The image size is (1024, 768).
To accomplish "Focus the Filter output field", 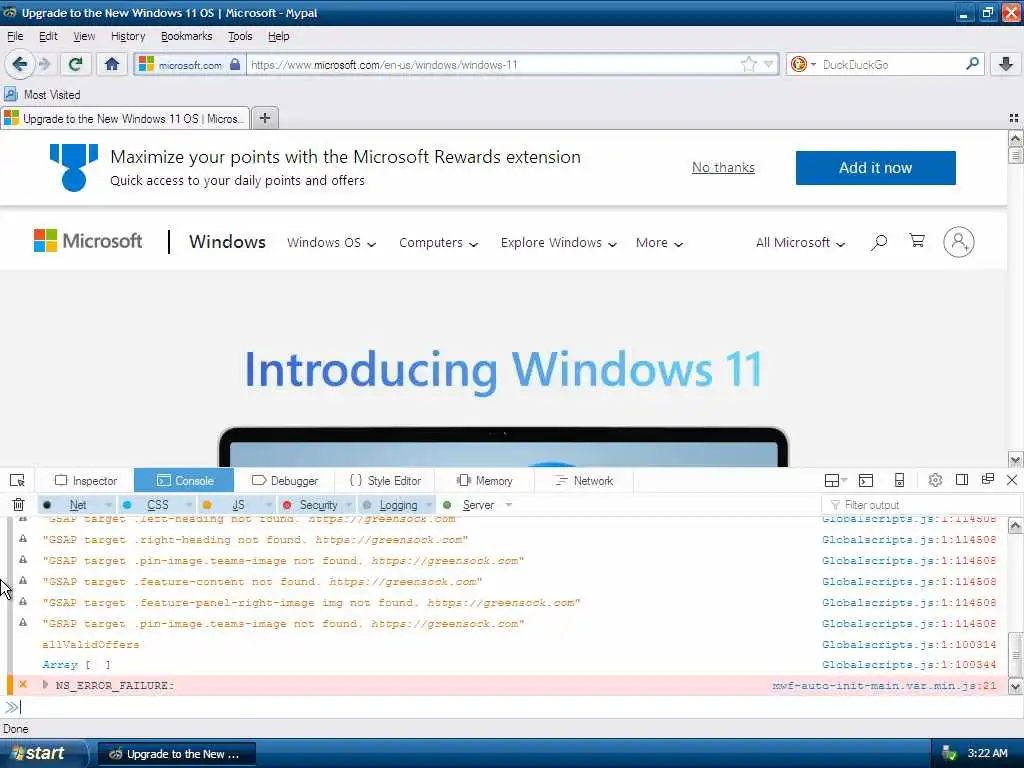I will pyautogui.click(x=920, y=505).
